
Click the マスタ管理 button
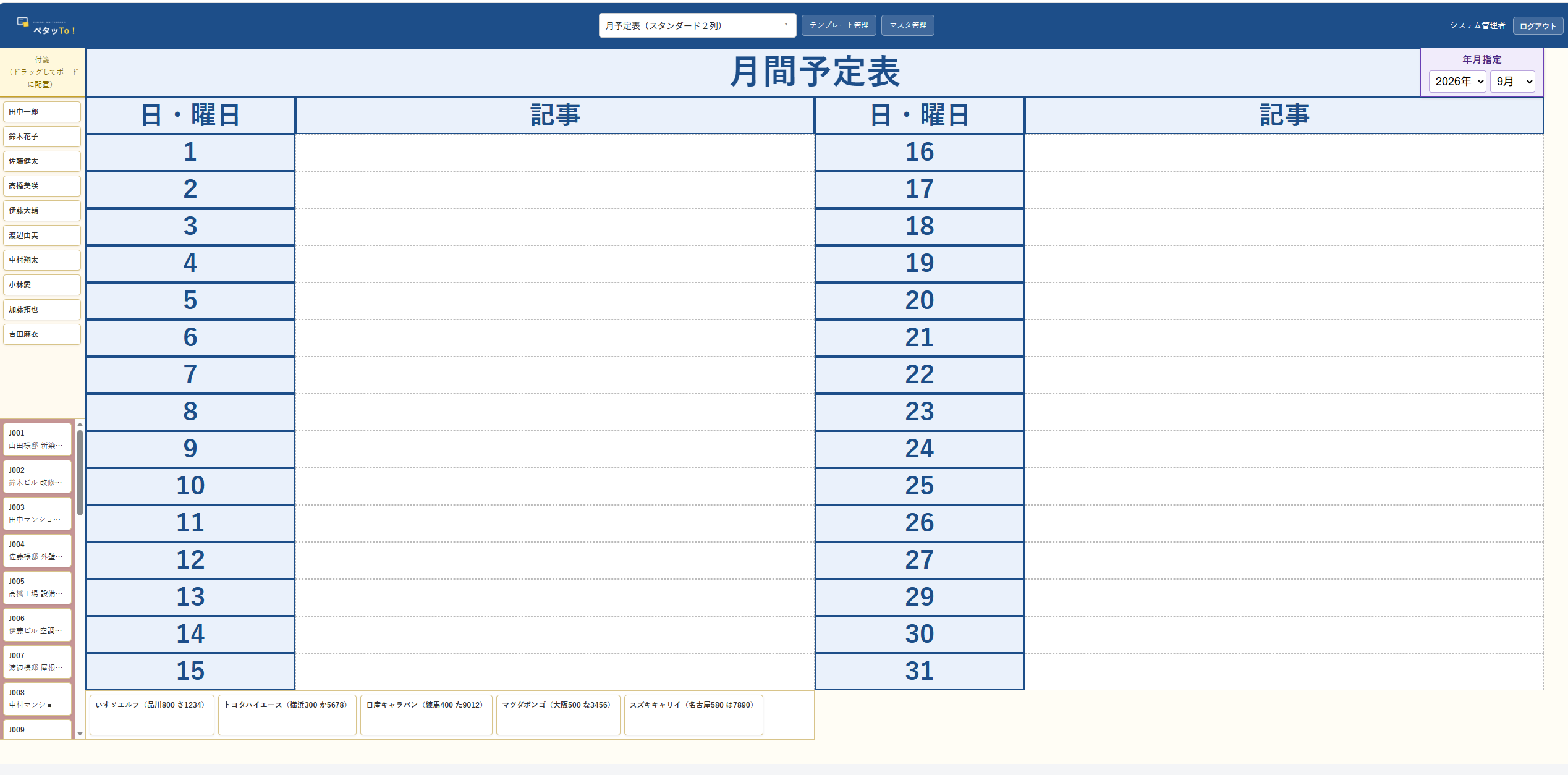click(907, 25)
